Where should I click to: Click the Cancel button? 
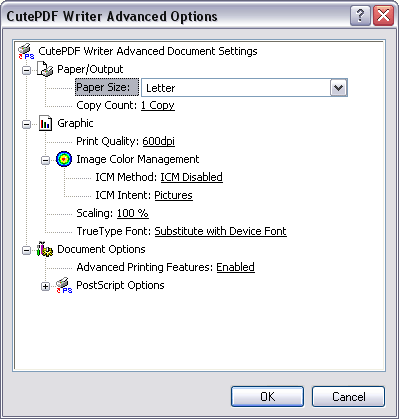(x=348, y=397)
